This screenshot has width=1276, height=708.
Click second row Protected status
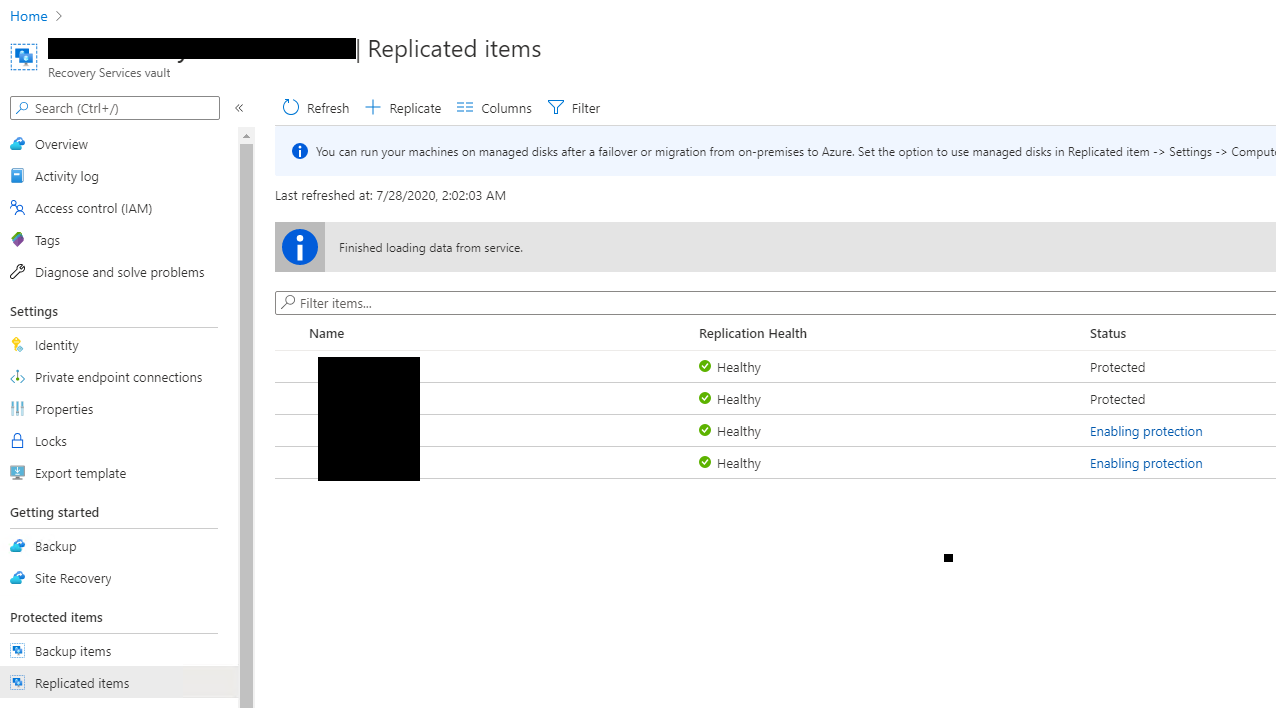pos(1117,400)
